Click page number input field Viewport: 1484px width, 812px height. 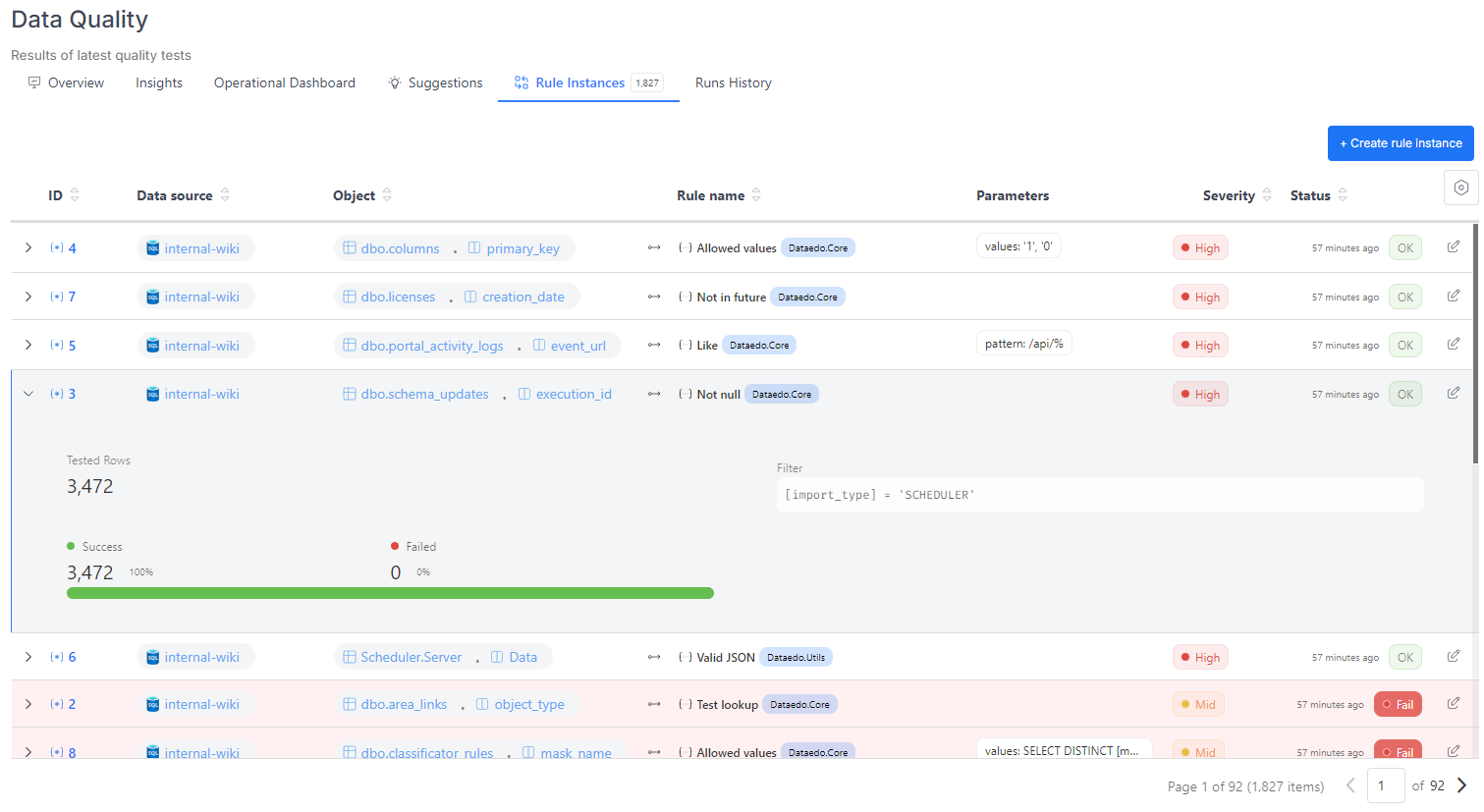tap(1386, 785)
